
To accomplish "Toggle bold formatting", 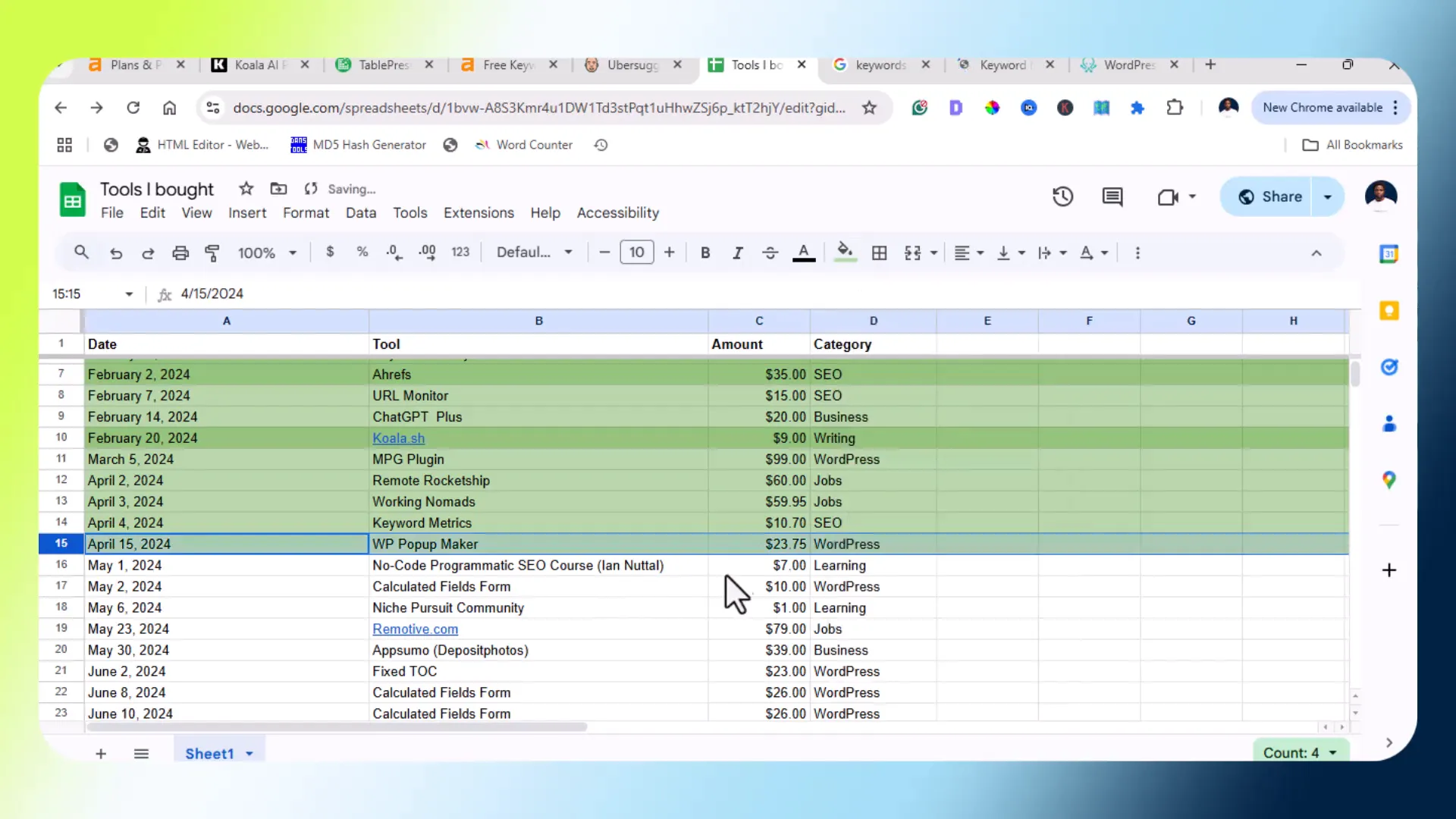I will [x=705, y=253].
